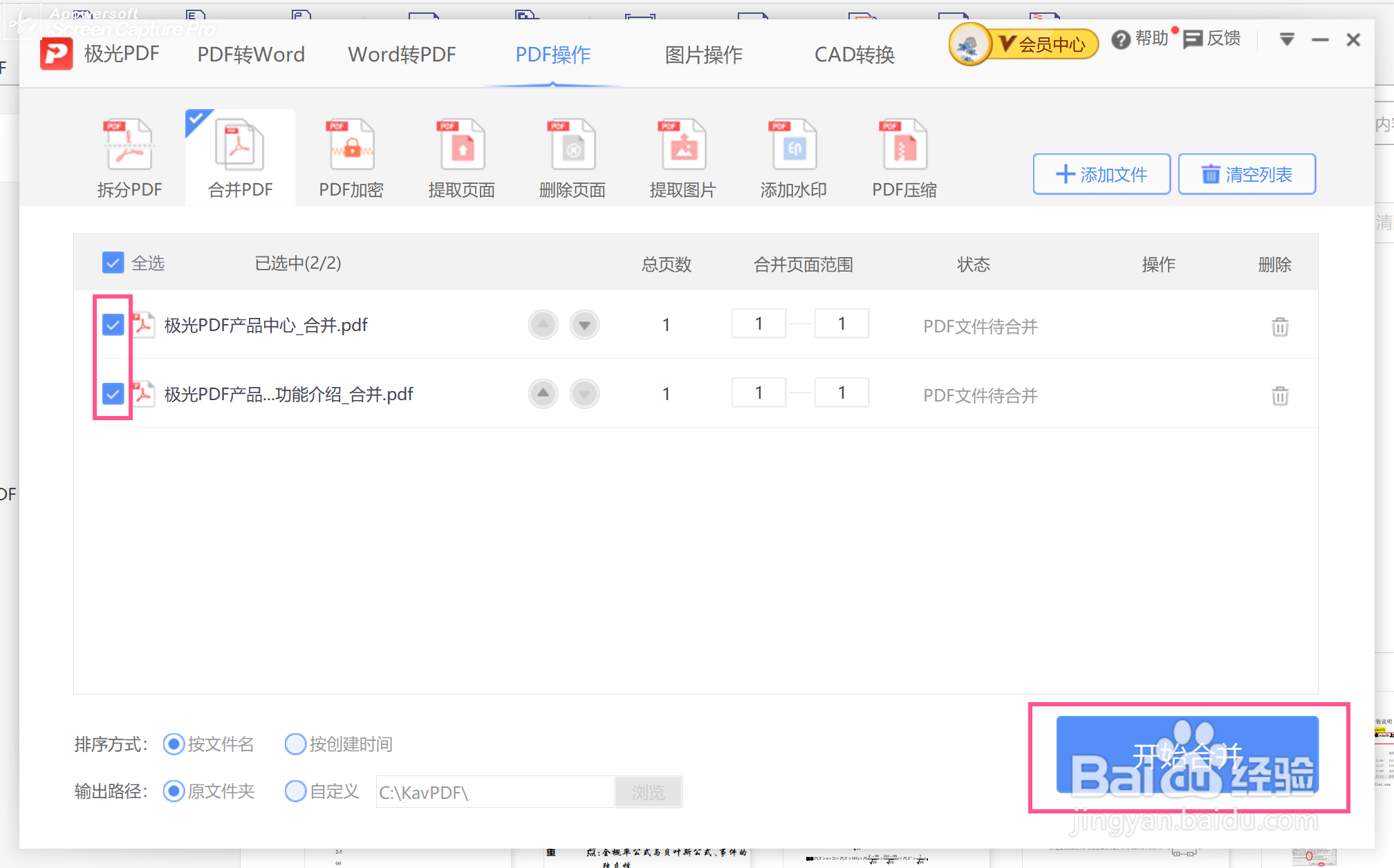Image resolution: width=1394 pixels, height=868 pixels.
Task: Click the C:\KavPDF\ output path field
Action: 495,792
